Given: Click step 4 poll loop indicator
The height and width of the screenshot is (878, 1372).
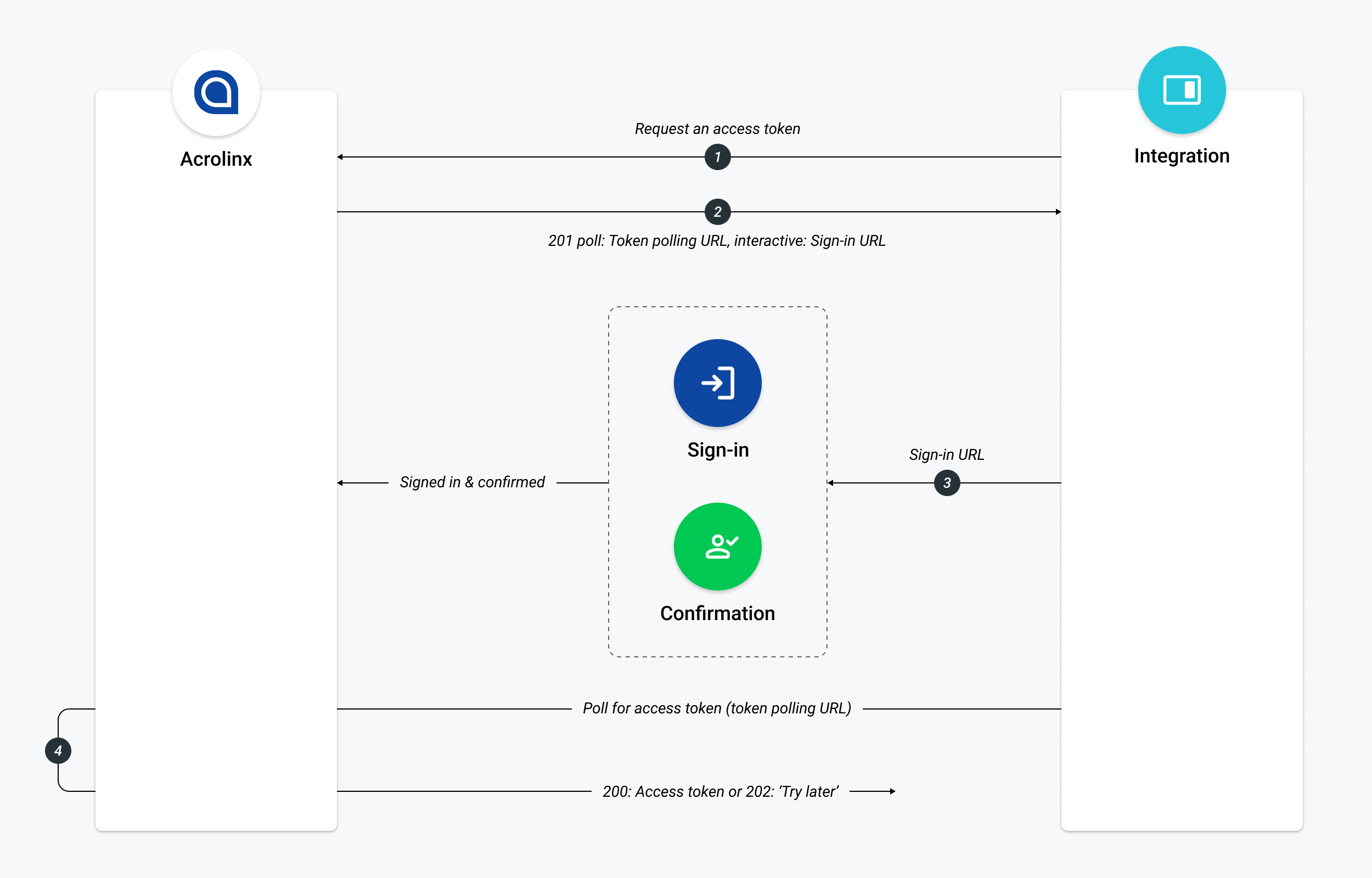Looking at the screenshot, I should [56, 749].
